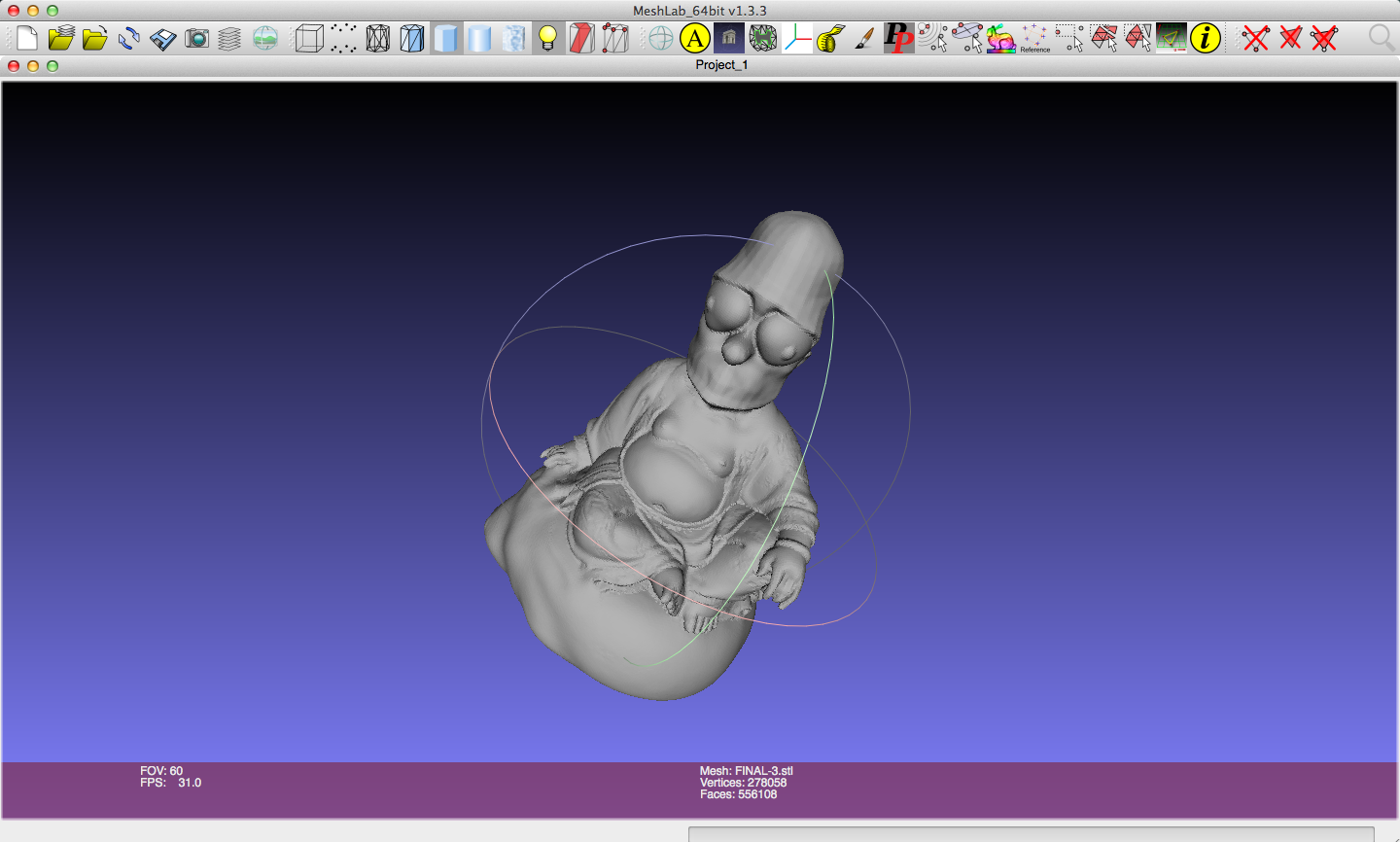Show the colored axis icon
The width and height of the screenshot is (1400, 842).
(797, 39)
